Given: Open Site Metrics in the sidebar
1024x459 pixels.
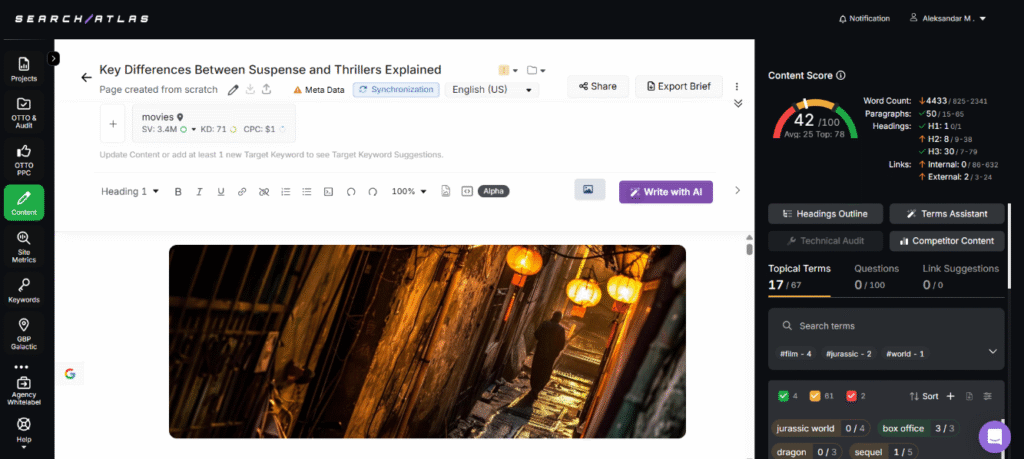Looking at the screenshot, I should pyautogui.click(x=24, y=247).
